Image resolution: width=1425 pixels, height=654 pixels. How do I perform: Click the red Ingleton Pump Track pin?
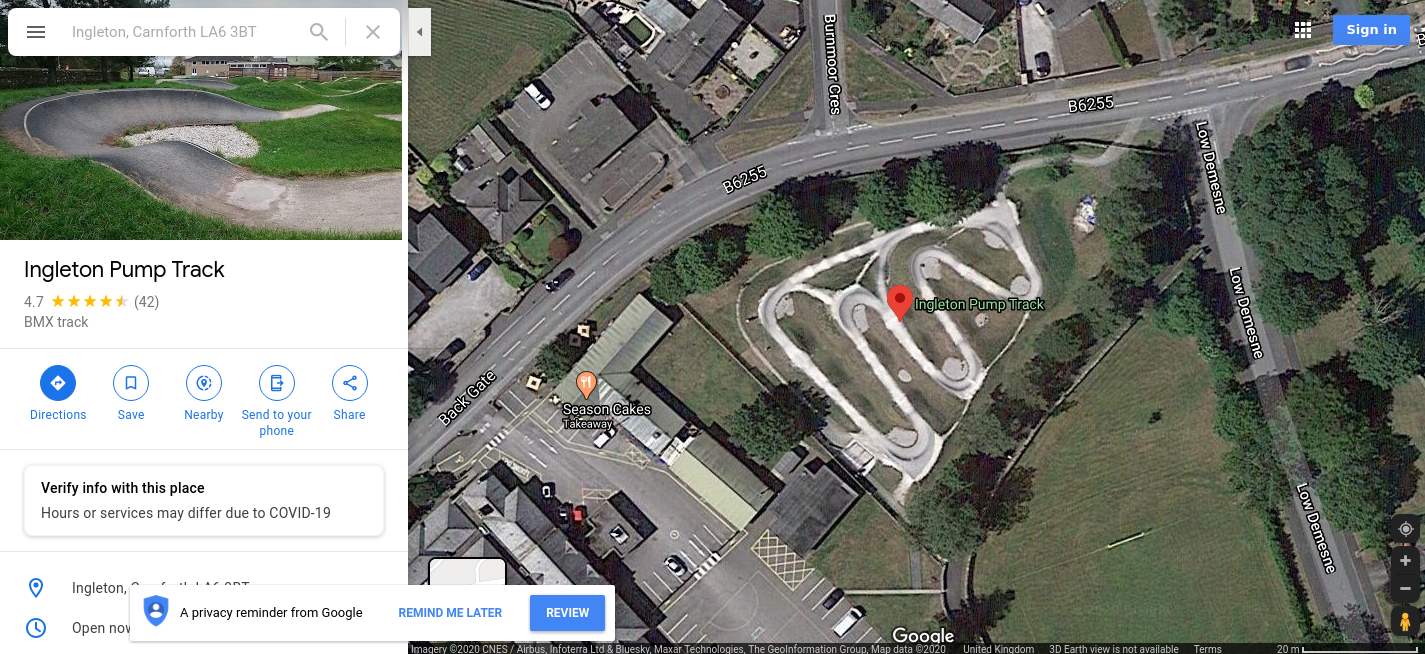coord(899,302)
